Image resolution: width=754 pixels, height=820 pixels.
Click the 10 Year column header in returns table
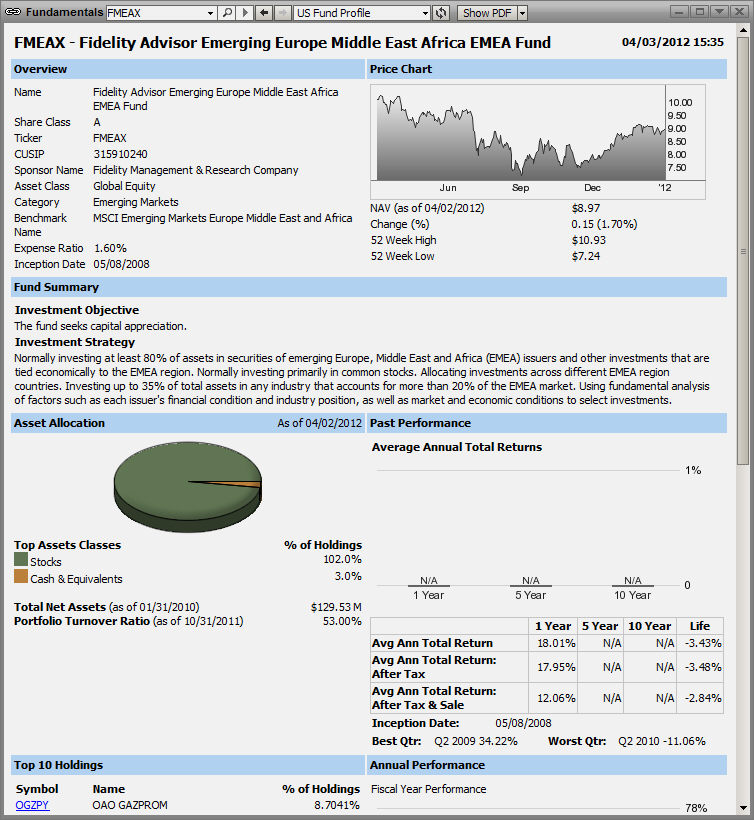pos(649,626)
